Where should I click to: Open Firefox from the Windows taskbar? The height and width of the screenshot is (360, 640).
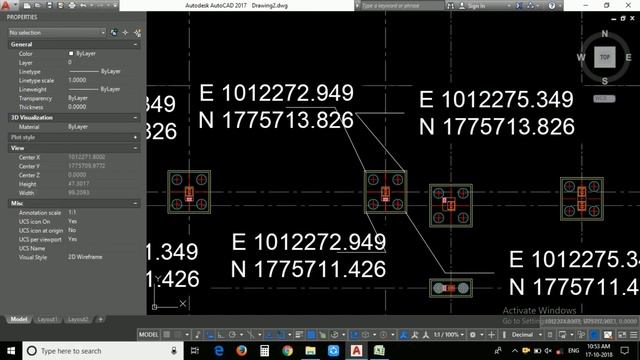[x=242, y=351]
